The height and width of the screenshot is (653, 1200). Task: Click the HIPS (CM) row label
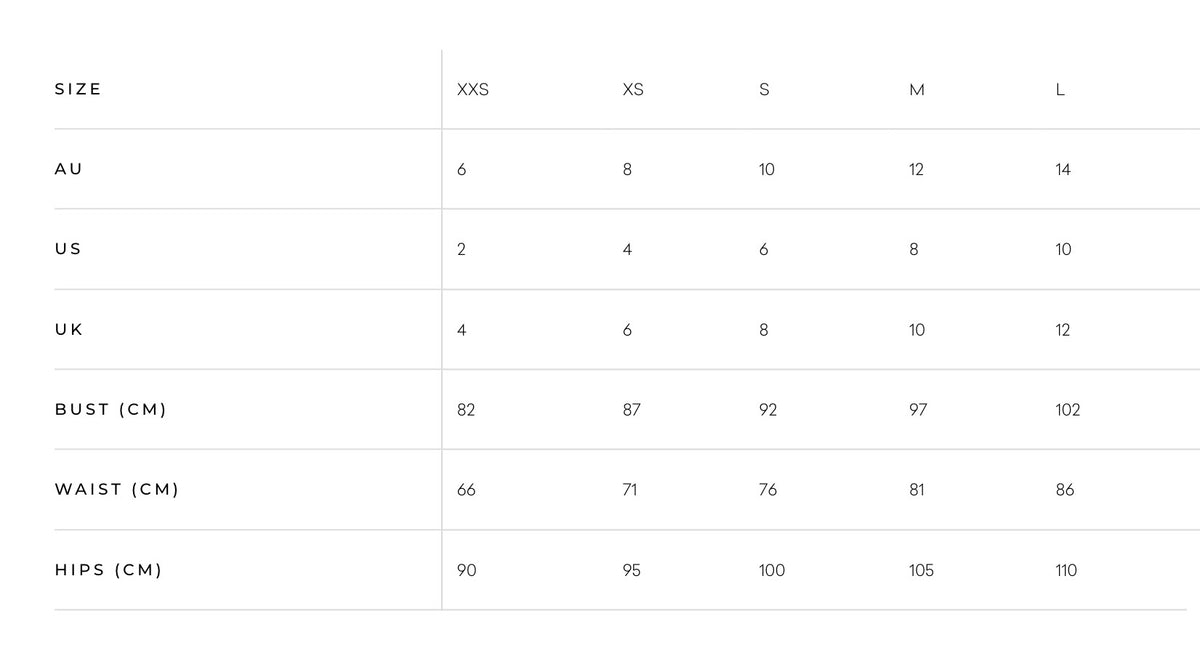(108, 570)
